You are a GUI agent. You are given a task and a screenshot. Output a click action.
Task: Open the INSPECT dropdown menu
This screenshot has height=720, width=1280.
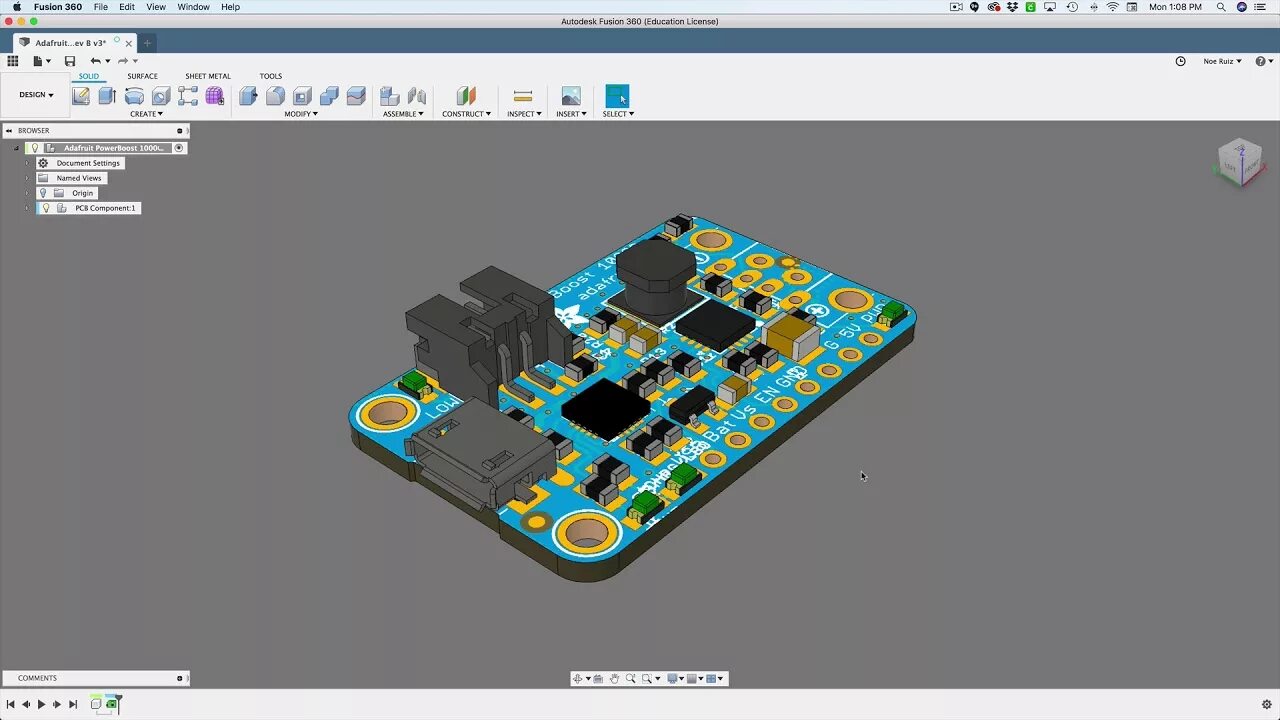(x=524, y=114)
